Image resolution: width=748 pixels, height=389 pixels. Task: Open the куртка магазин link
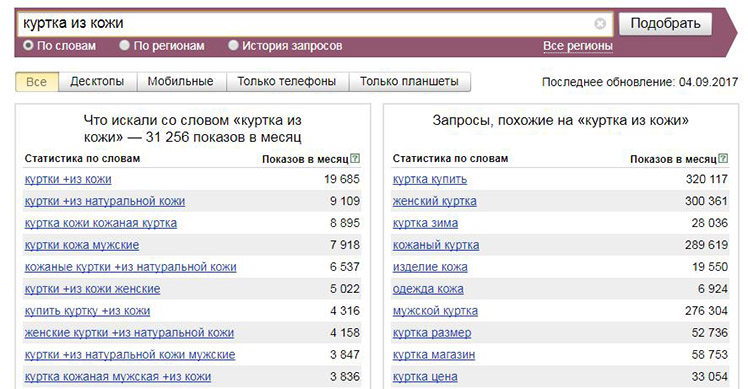pyautogui.click(x=434, y=355)
